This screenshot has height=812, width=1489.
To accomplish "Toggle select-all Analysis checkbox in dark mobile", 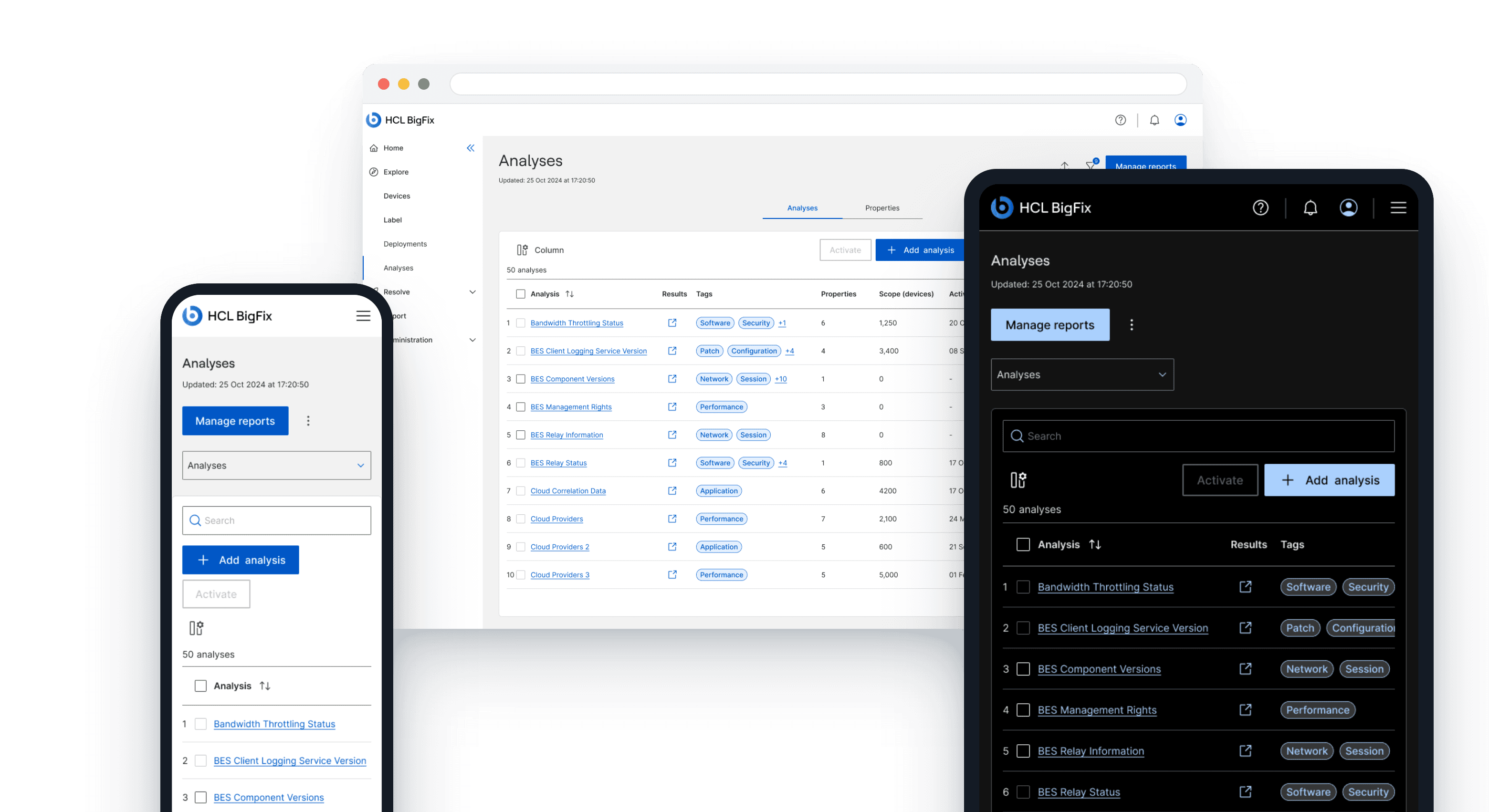I will 1023,544.
